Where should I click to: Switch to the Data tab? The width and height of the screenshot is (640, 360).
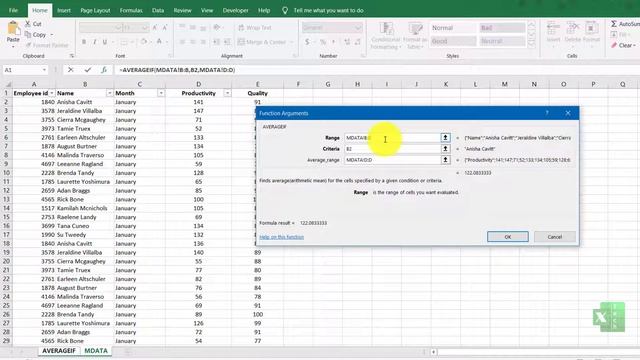click(158, 10)
